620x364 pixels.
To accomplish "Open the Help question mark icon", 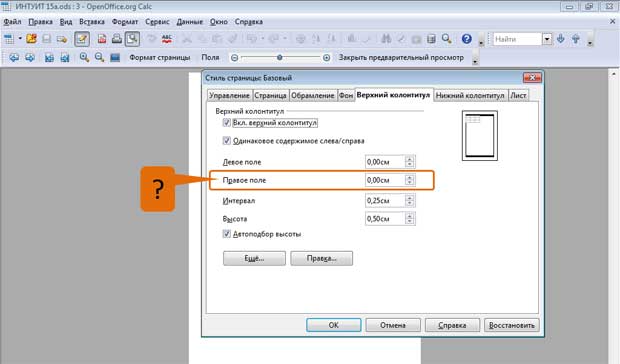I will click(x=467, y=39).
